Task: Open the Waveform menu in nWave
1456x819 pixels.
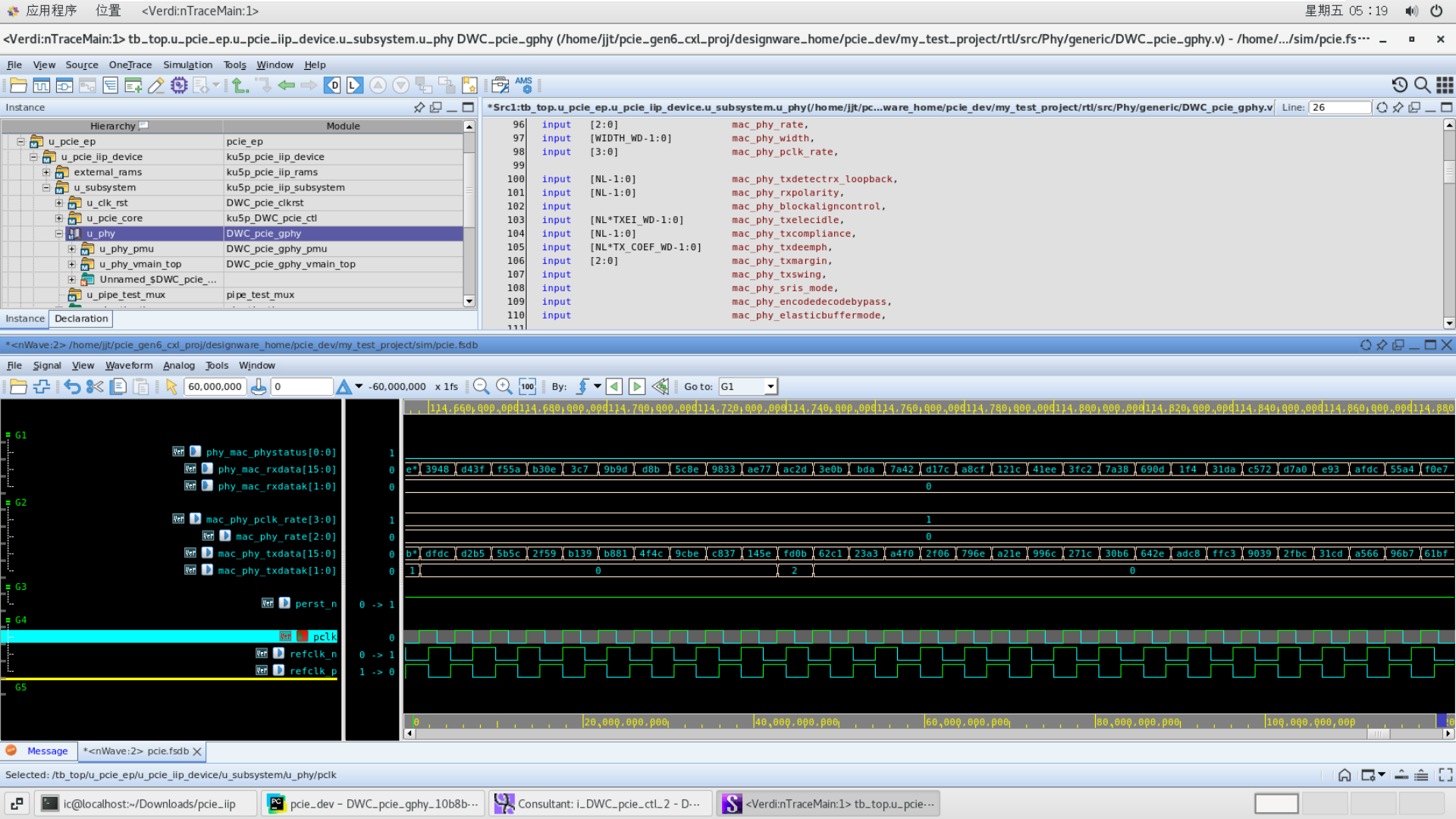Action: click(x=129, y=366)
